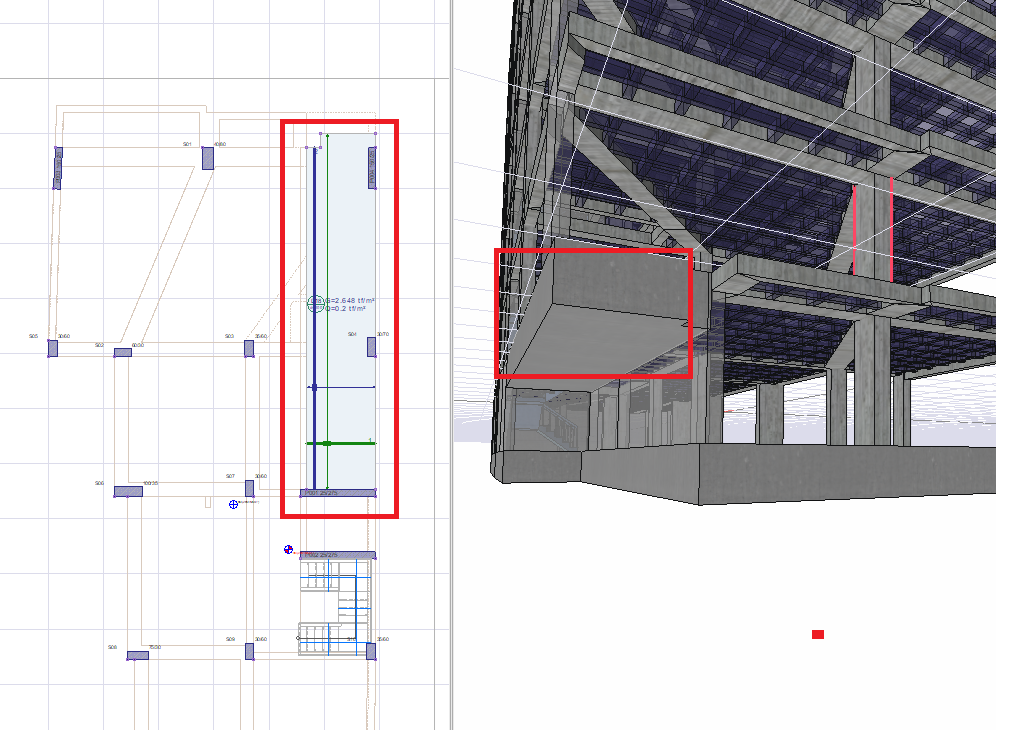Select column S01 in the plan view

pos(207,158)
